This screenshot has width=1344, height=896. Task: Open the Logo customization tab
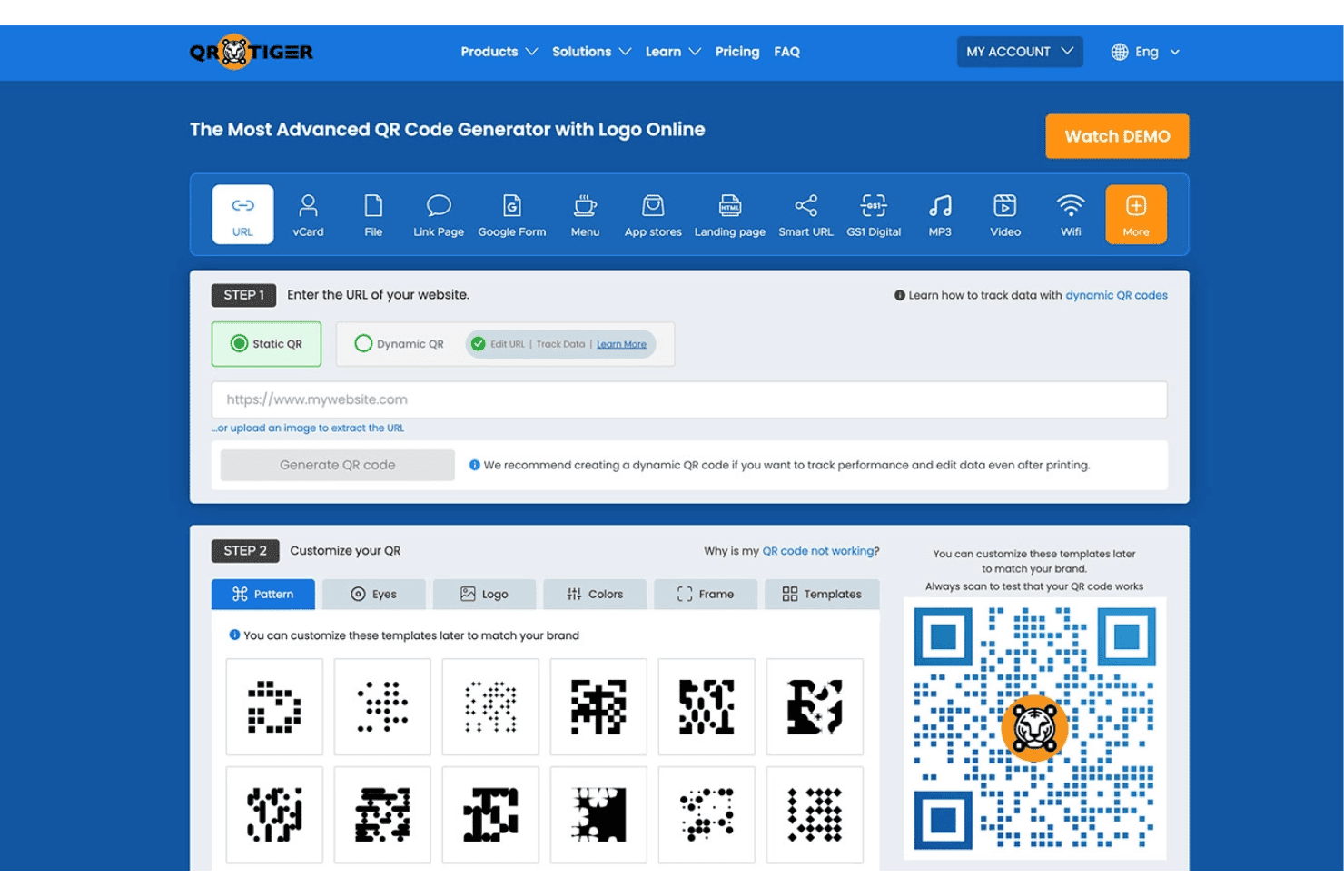point(484,594)
